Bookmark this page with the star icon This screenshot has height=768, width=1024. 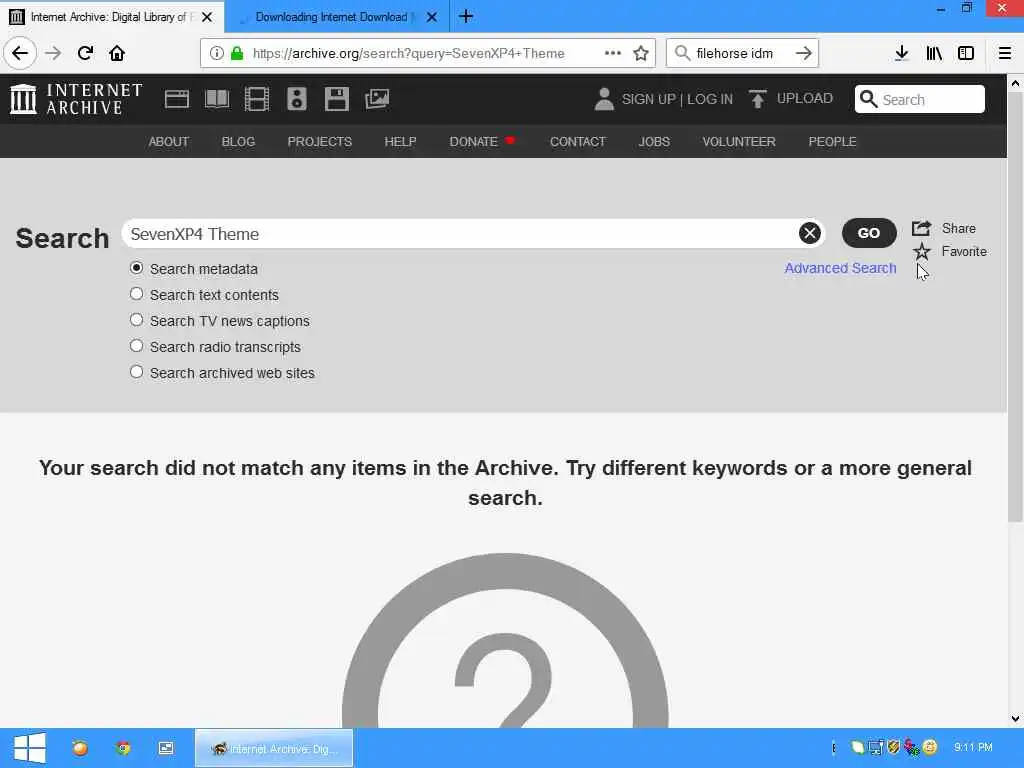(641, 53)
